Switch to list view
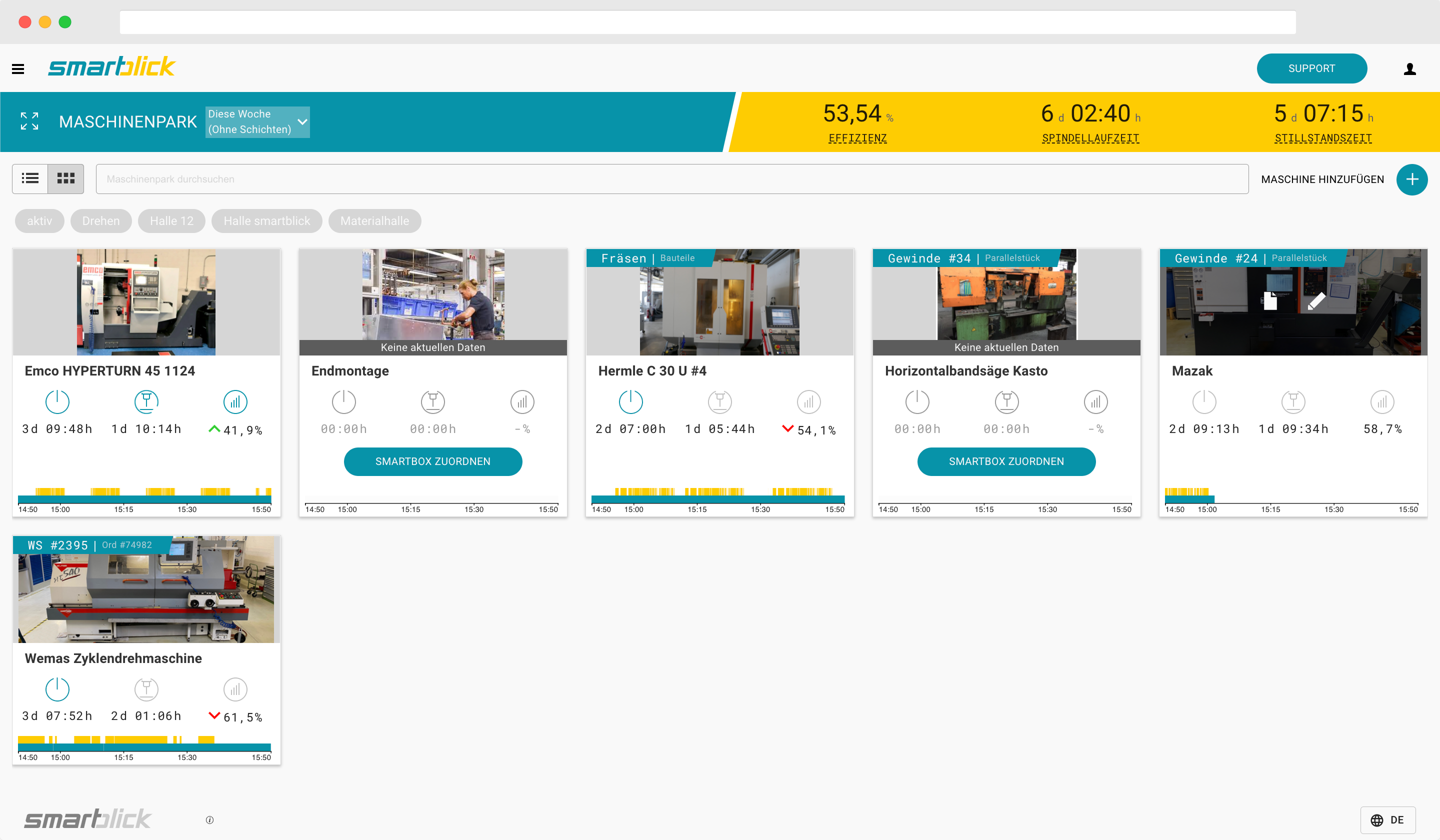The height and width of the screenshot is (840, 1440). [x=30, y=179]
